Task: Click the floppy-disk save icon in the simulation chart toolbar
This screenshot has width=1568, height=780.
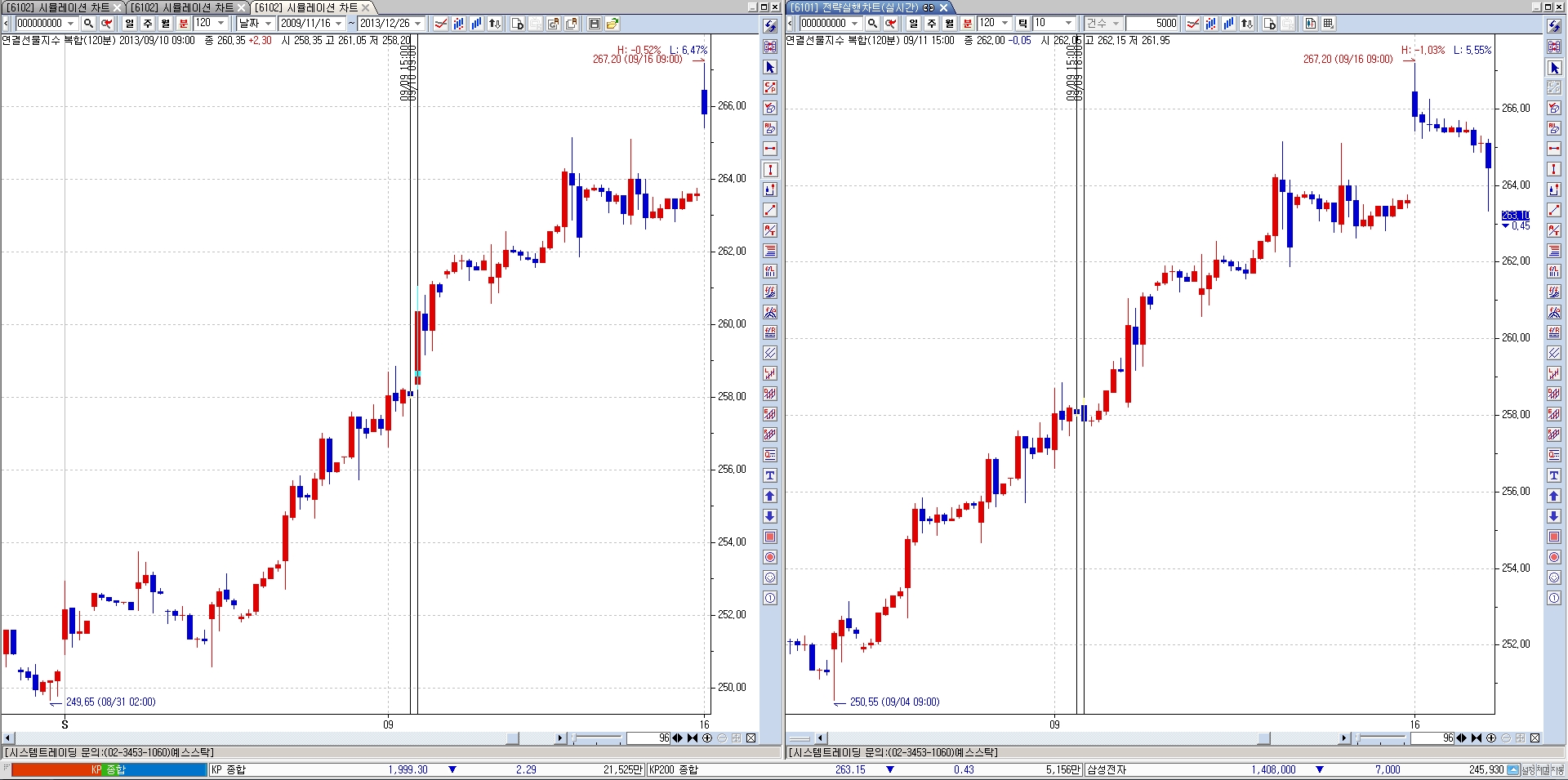Action: pyautogui.click(x=595, y=24)
